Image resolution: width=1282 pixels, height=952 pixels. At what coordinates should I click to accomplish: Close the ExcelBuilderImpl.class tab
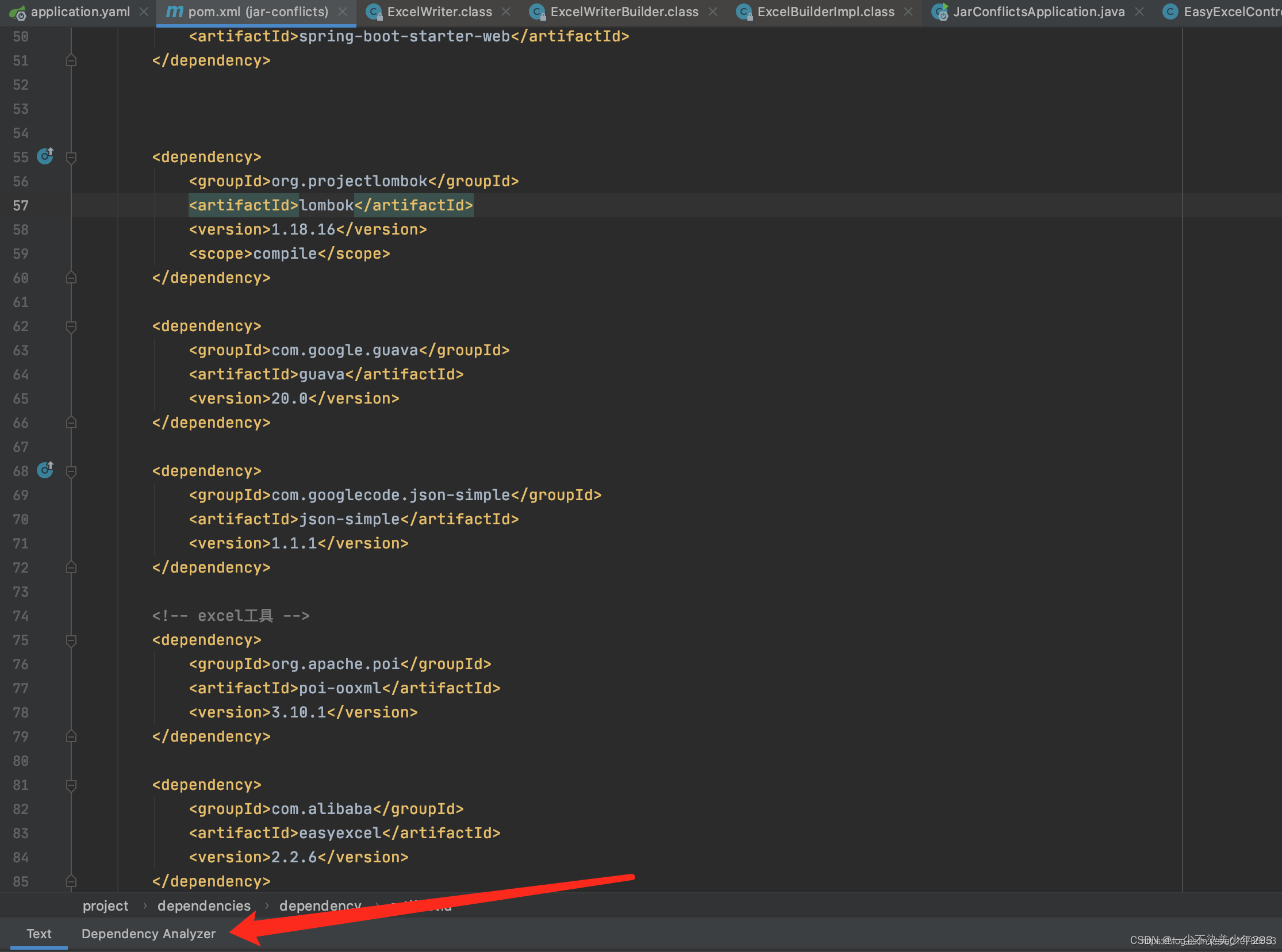909,11
